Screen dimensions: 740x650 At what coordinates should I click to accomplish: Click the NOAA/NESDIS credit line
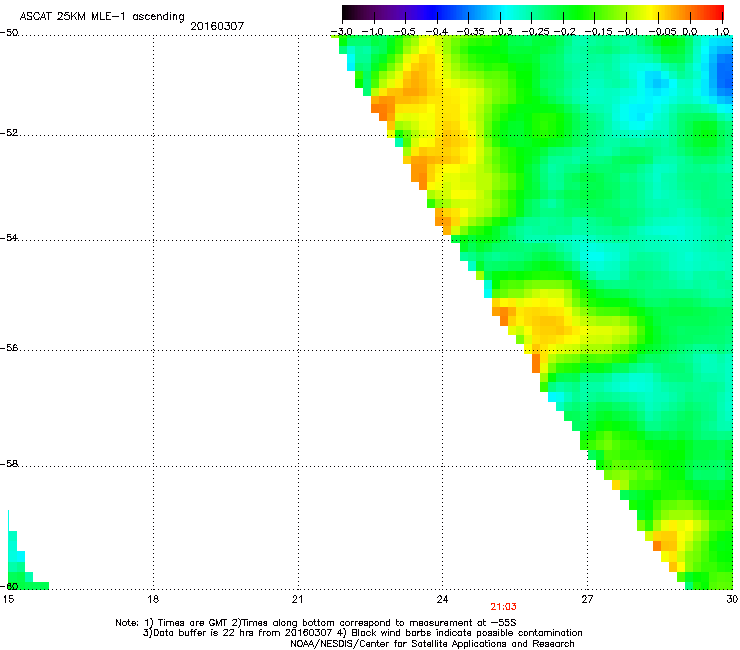[x=432, y=644]
